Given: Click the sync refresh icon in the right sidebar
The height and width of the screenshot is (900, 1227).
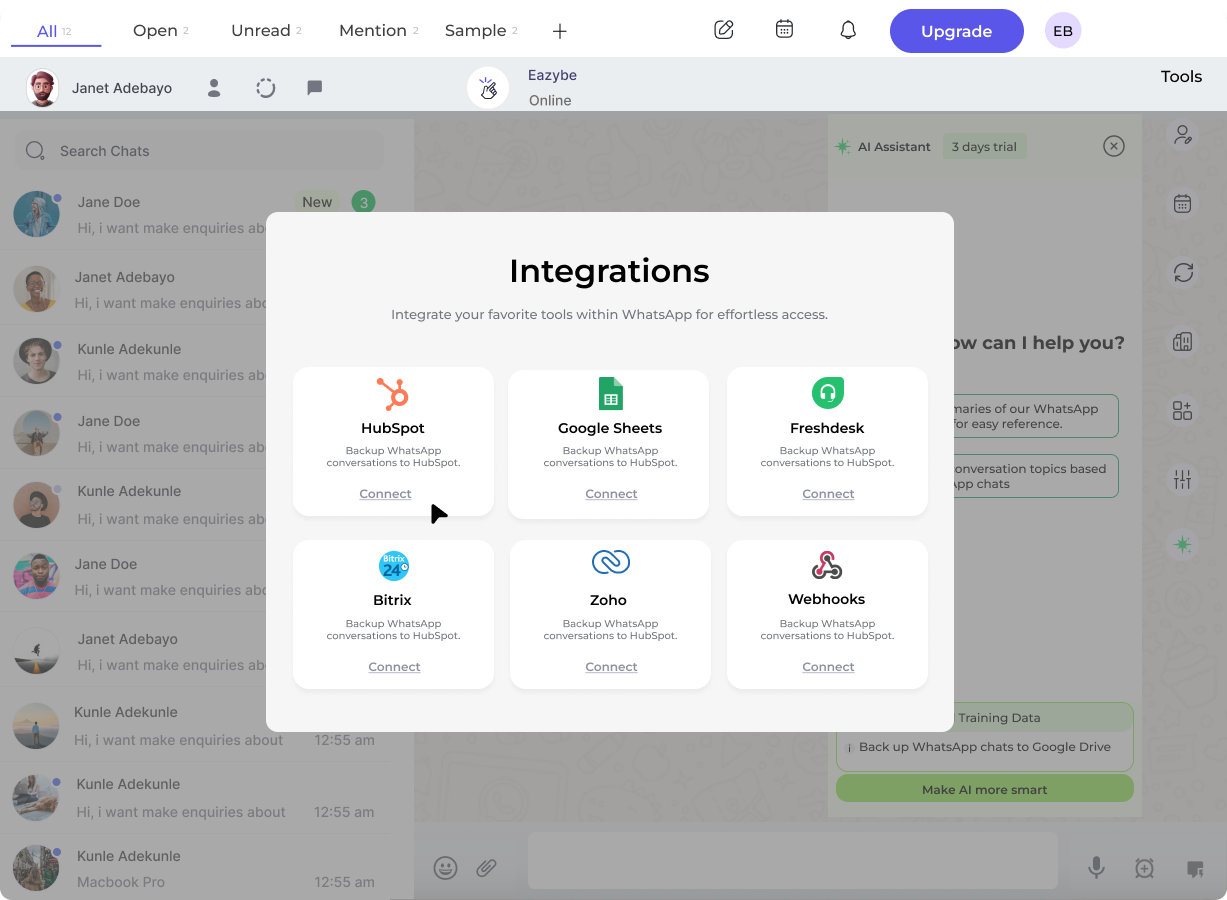Looking at the screenshot, I should pyautogui.click(x=1183, y=272).
